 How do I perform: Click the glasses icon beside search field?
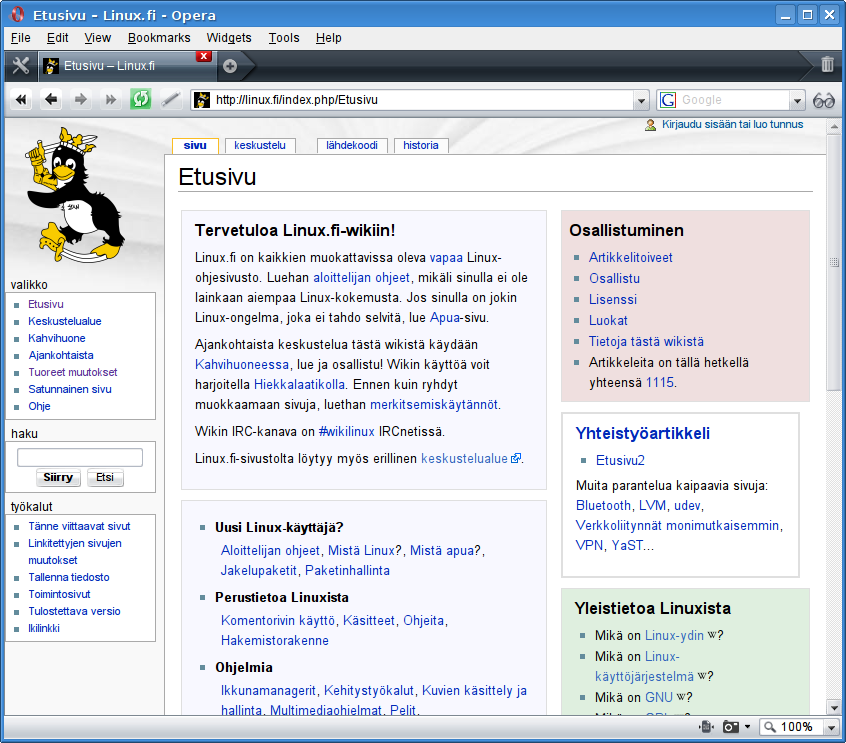[x=824, y=100]
